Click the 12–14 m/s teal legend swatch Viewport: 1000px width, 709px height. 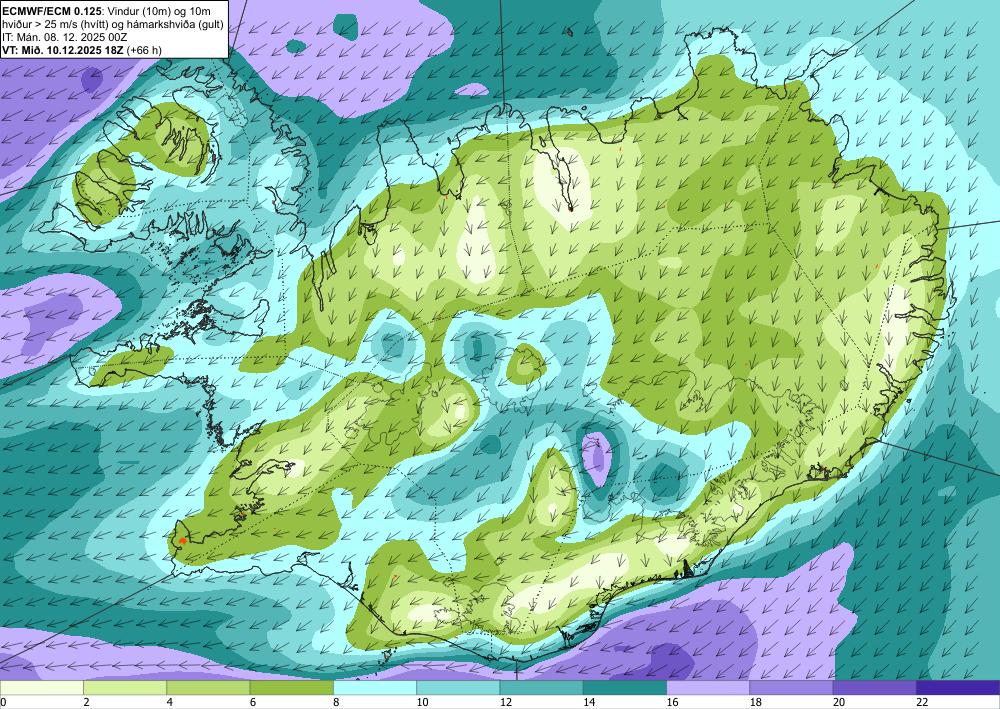(x=541, y=688)
